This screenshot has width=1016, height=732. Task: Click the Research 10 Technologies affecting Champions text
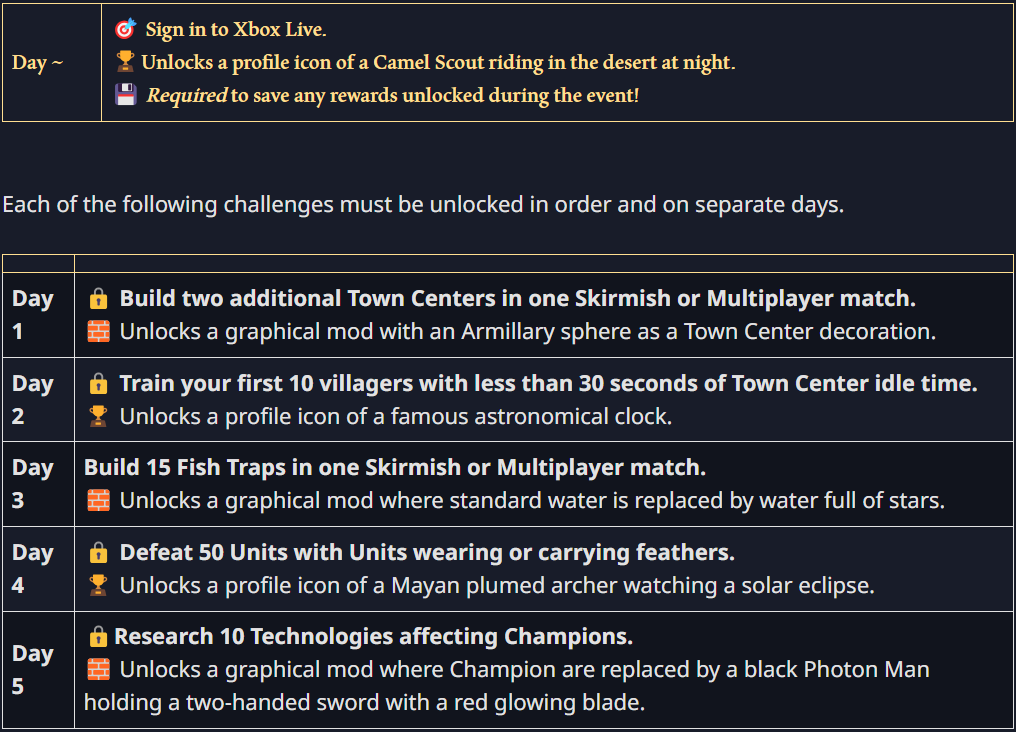373,637
